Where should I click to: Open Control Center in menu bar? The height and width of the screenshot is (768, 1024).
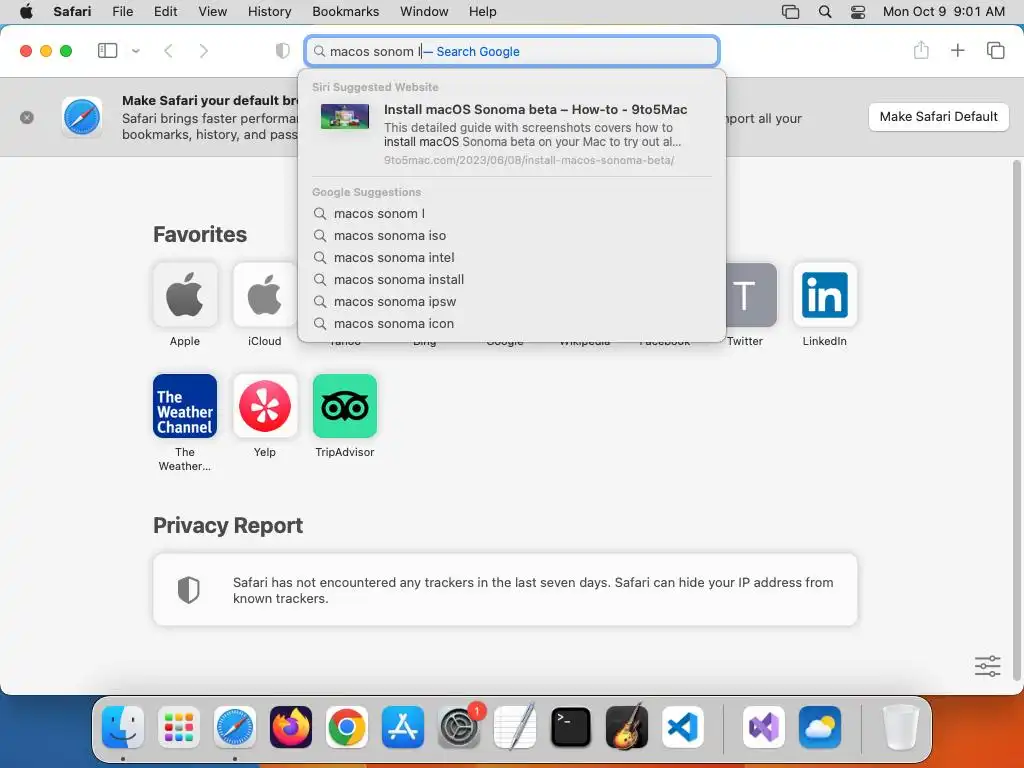point(858,12)
